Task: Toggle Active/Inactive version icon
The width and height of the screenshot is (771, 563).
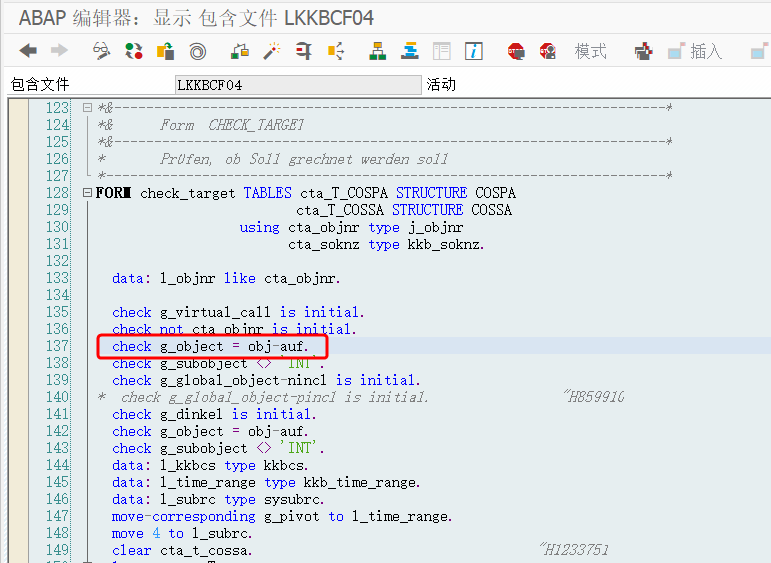Action: tap(133, 51)
